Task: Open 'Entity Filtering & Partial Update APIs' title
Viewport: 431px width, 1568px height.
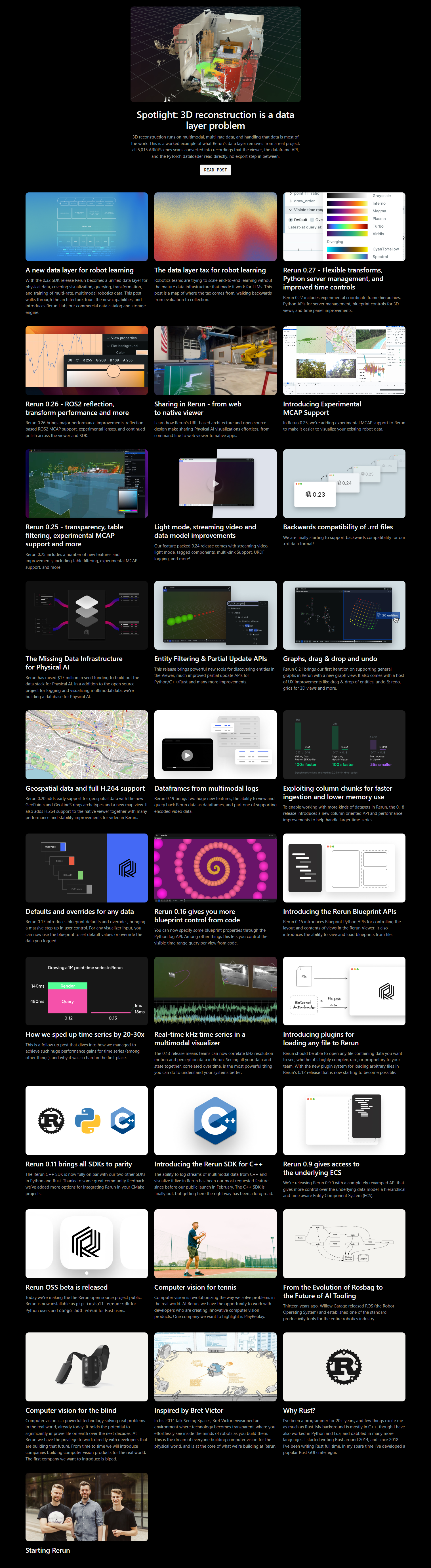Action: pyautogui.click(x=211, y=659)
